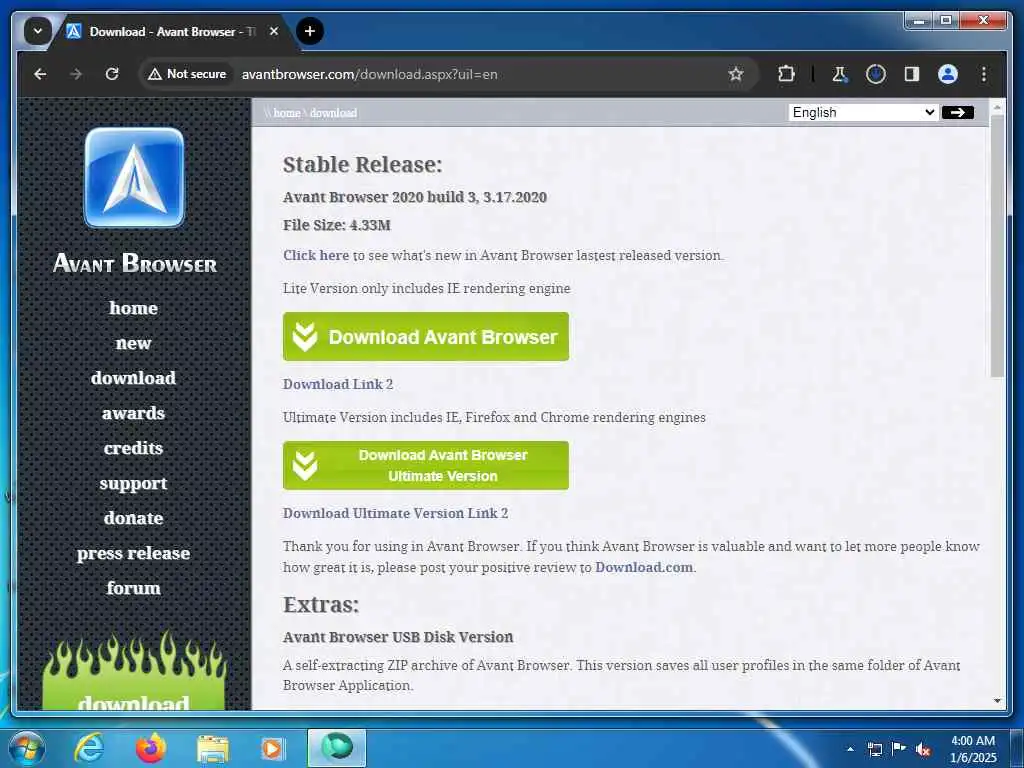The height and width of the screenshot is (768, 1024).
Task: Click the page vertical scrollbar thumb
Action: 997,247
